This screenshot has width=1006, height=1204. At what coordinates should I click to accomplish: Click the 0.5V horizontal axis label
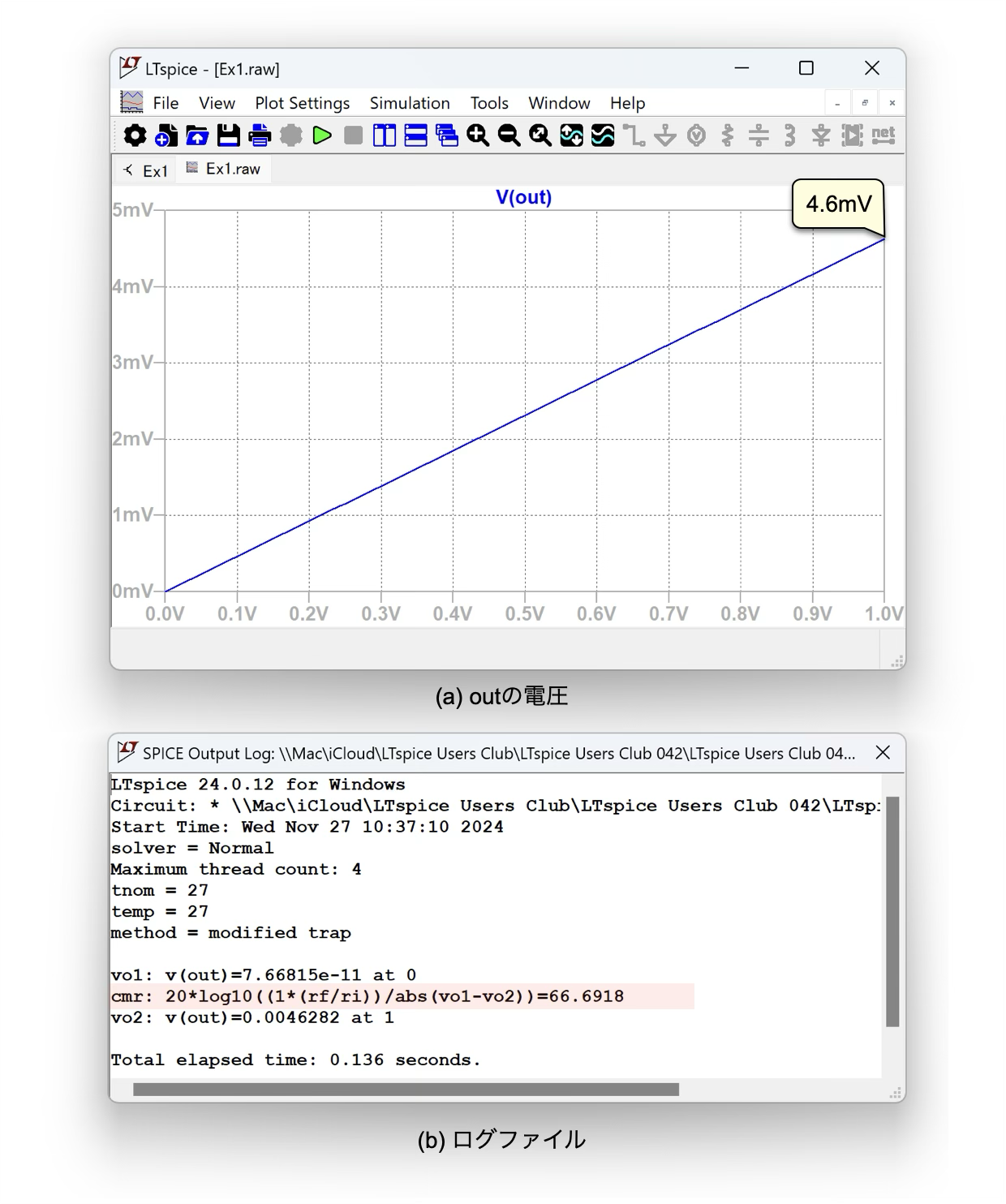(524, 614)
